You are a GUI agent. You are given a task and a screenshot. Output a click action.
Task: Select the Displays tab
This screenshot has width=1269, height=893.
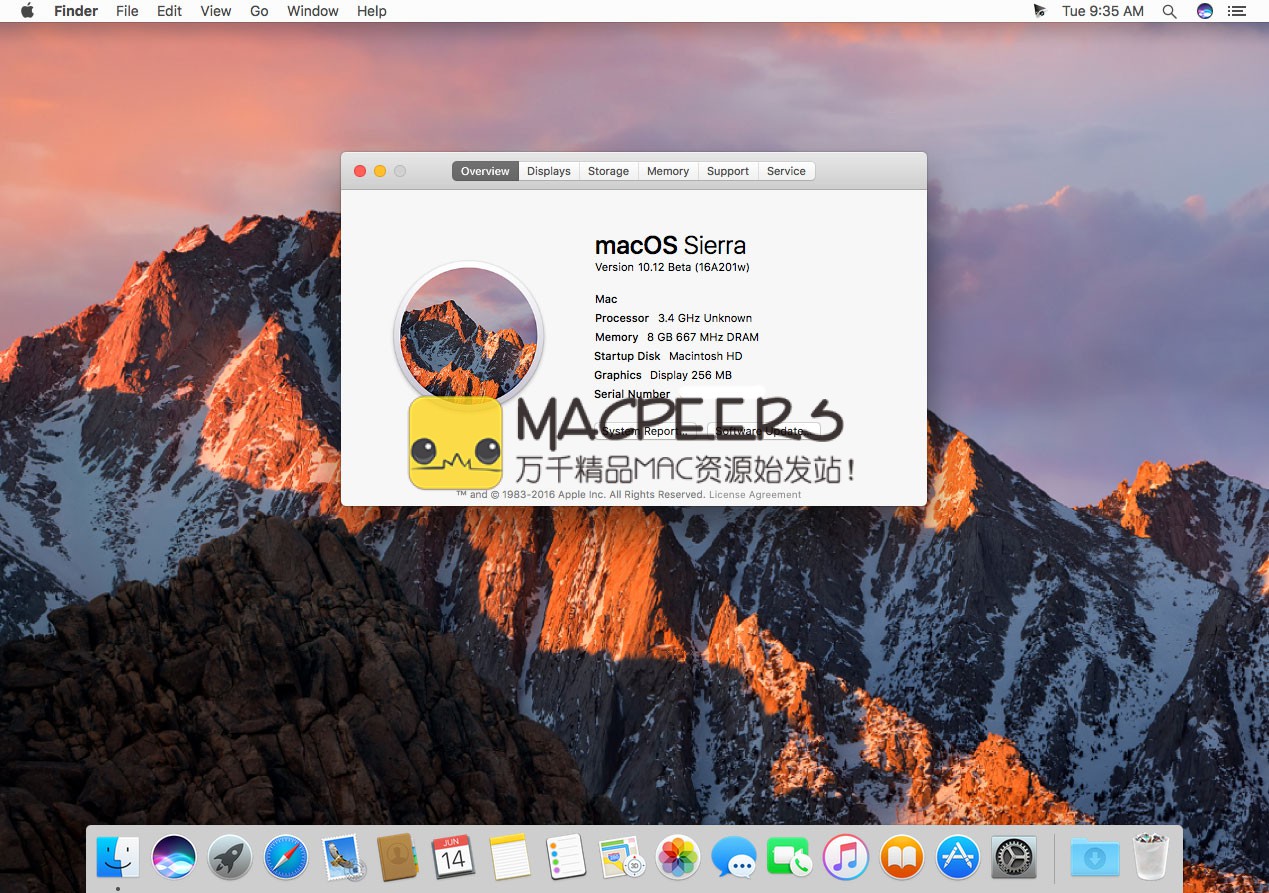[548, 171]
